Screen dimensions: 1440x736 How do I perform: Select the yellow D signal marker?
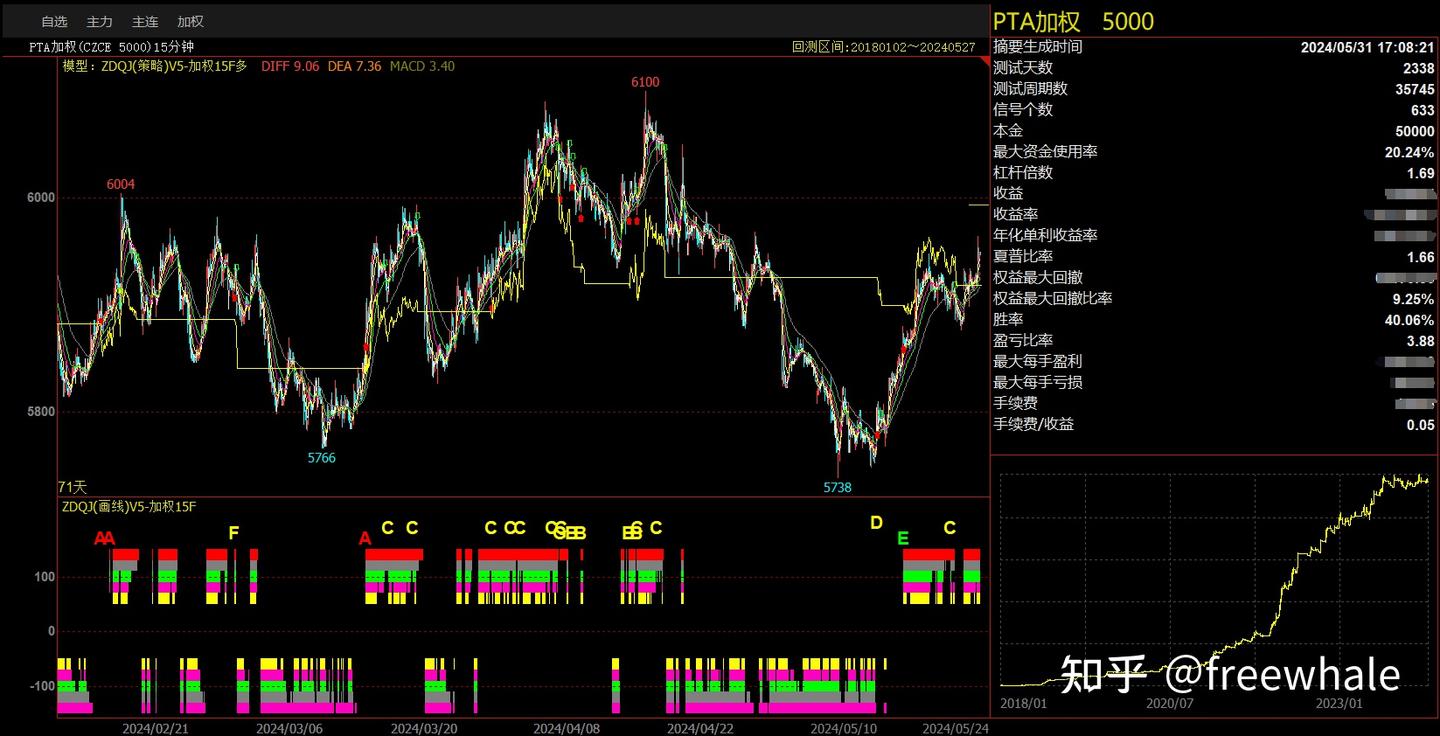877,523
